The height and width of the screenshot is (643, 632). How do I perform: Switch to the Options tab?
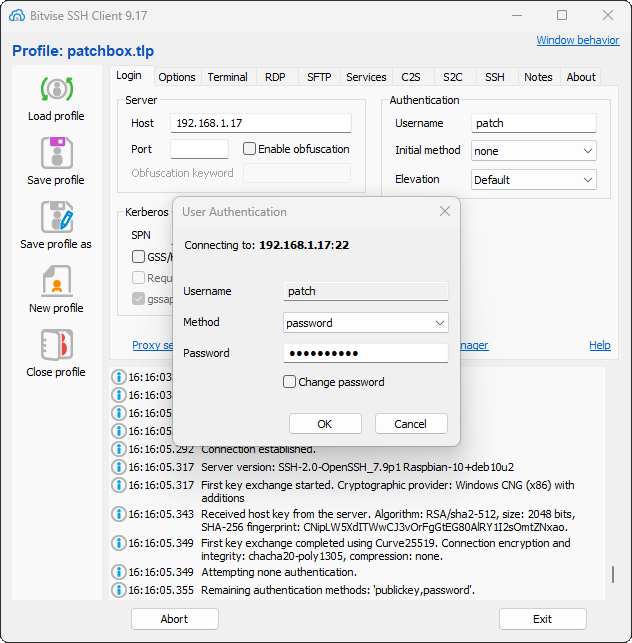tap(177, 77)
